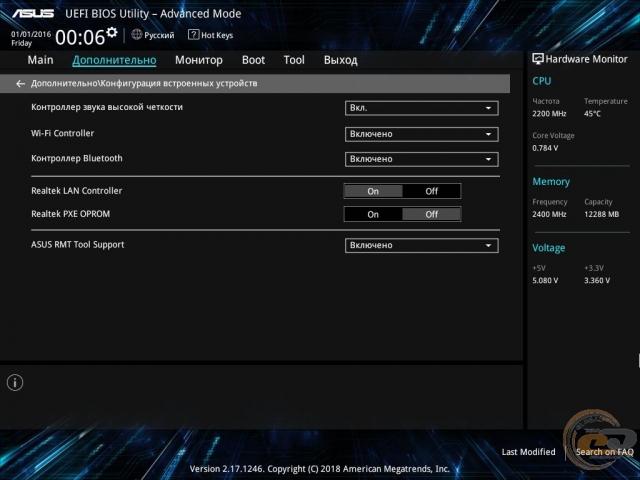Image resolution: width=640 pixels, height=480 pixels.
Task: Open the Wi-Fi Controller dropdown
Action: pyautogui.click(x=422, y=134)
